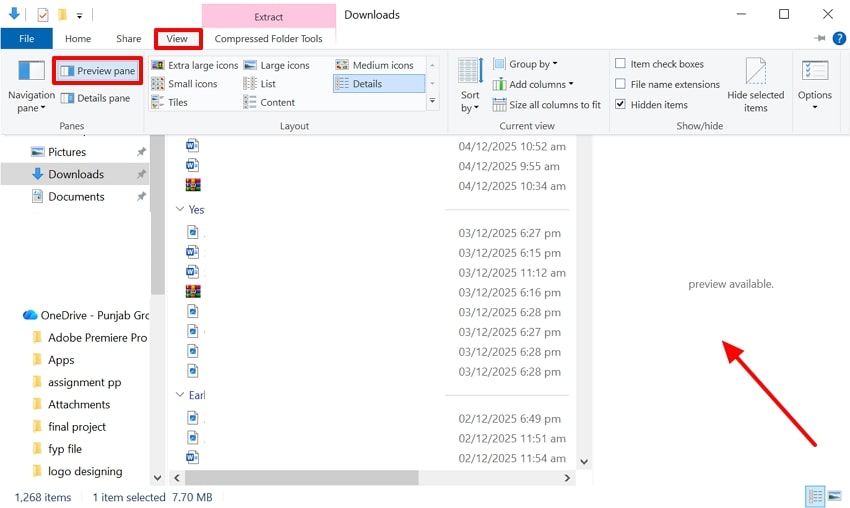The width and height of the screenshot is (850, 508).
Task: Open the fyp file folder
Action: tap(57, 449)
